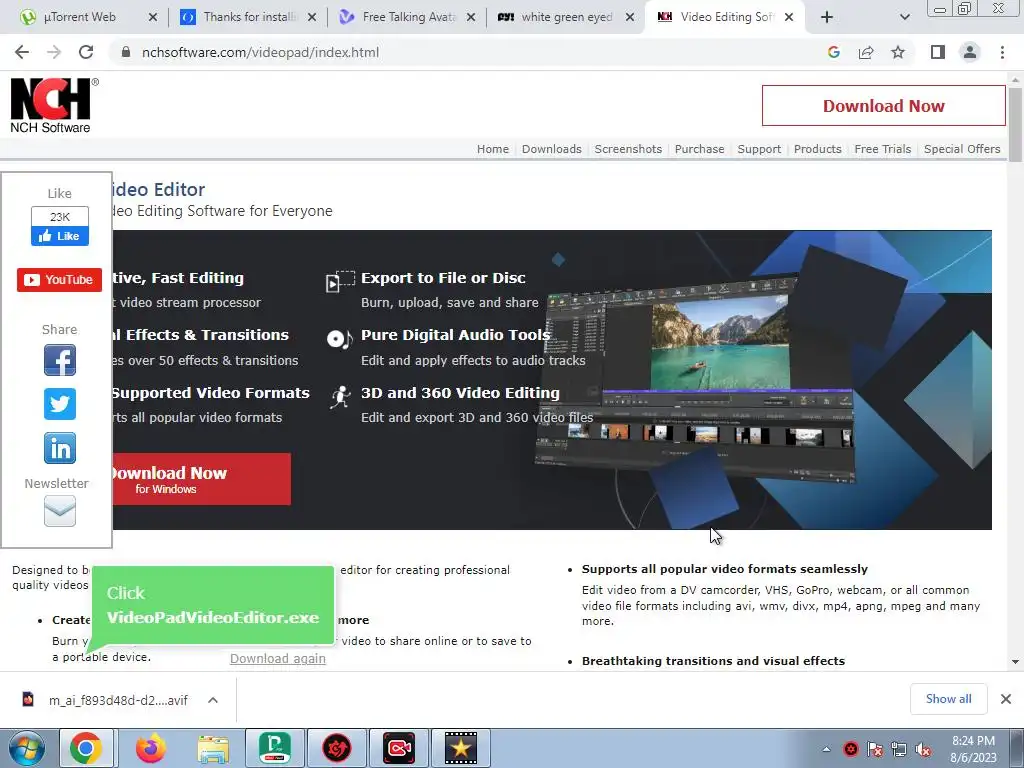The width and height of the screenshot is (1024, 768).
Task: Click the Facebook Like button
Action: point(59,236)
